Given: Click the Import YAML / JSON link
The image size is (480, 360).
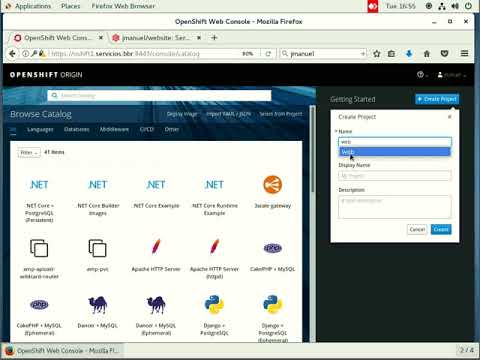Looking at the screenshot, I should pos(228,114).
